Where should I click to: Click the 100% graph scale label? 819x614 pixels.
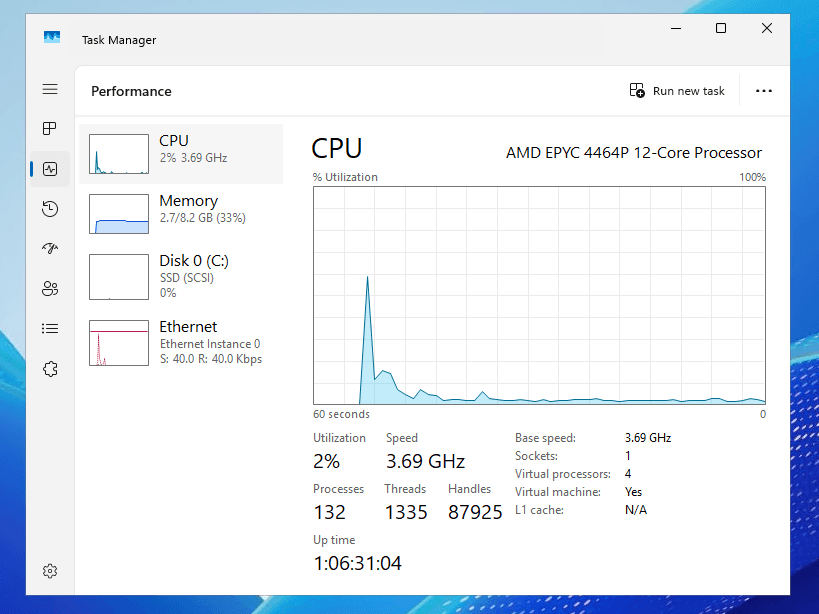pos(752,178)
